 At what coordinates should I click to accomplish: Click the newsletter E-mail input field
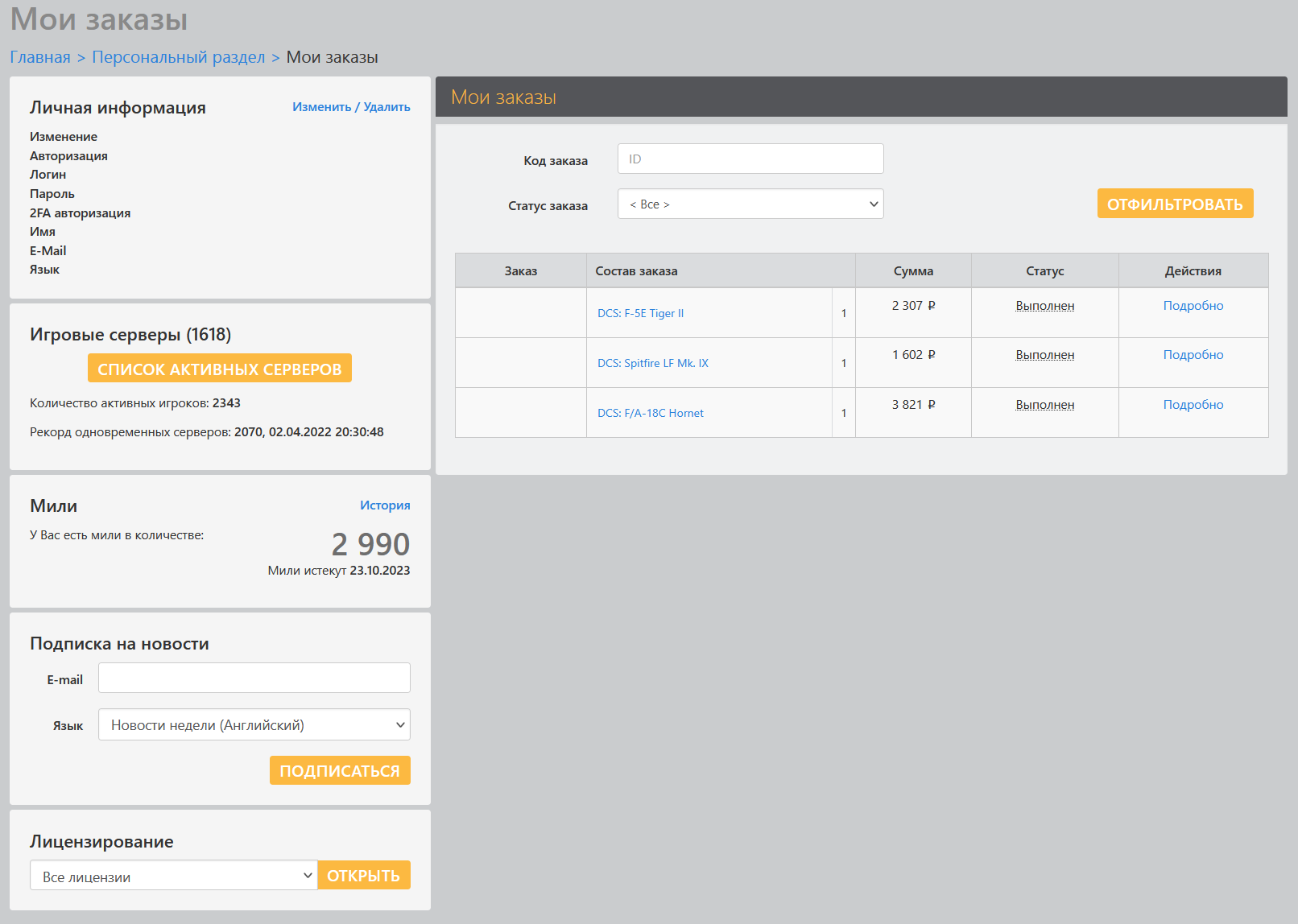pos(254,679)
